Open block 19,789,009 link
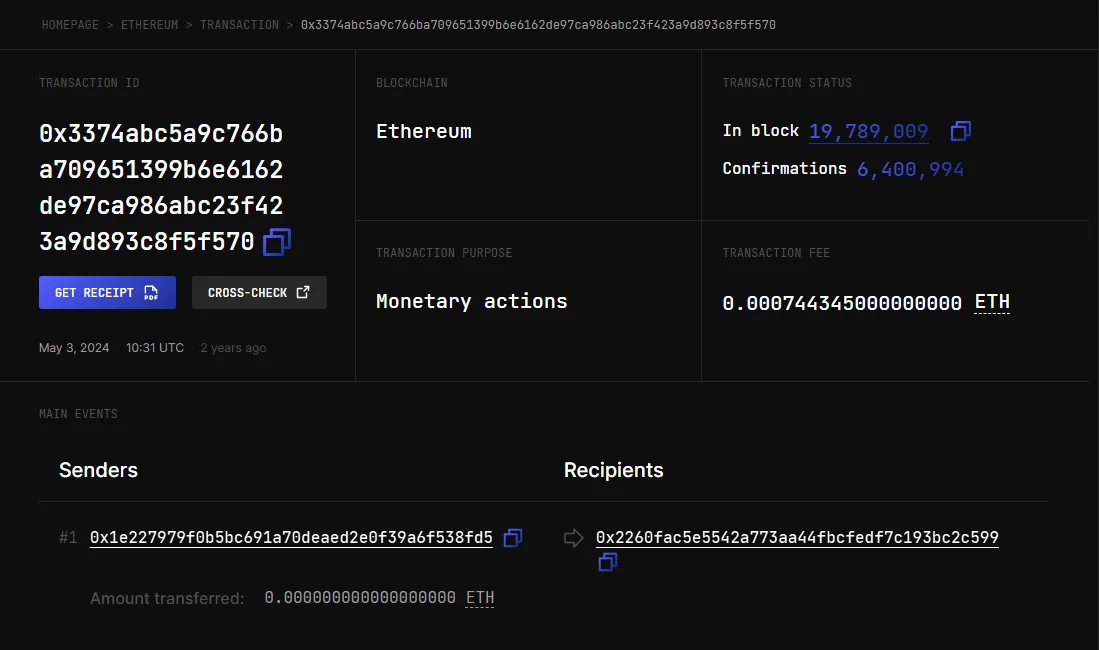The width and height of the screenshot is (1099, 650). (868, 131)
